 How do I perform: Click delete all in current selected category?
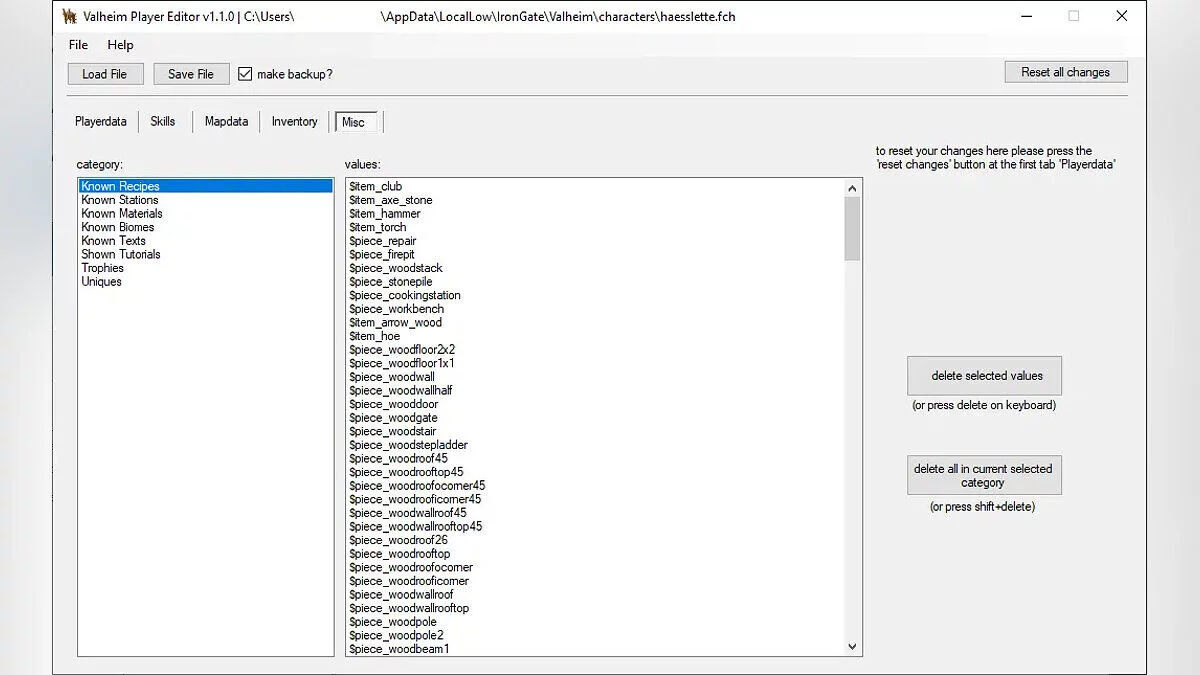click(x=983, y=475)
